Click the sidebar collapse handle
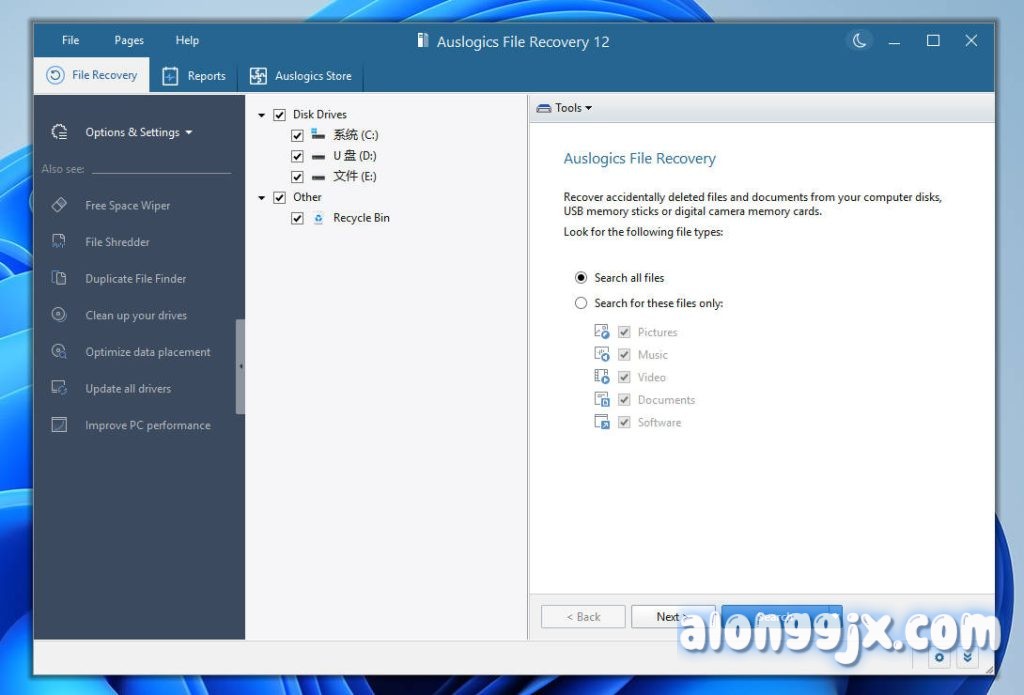 point(240,367)
